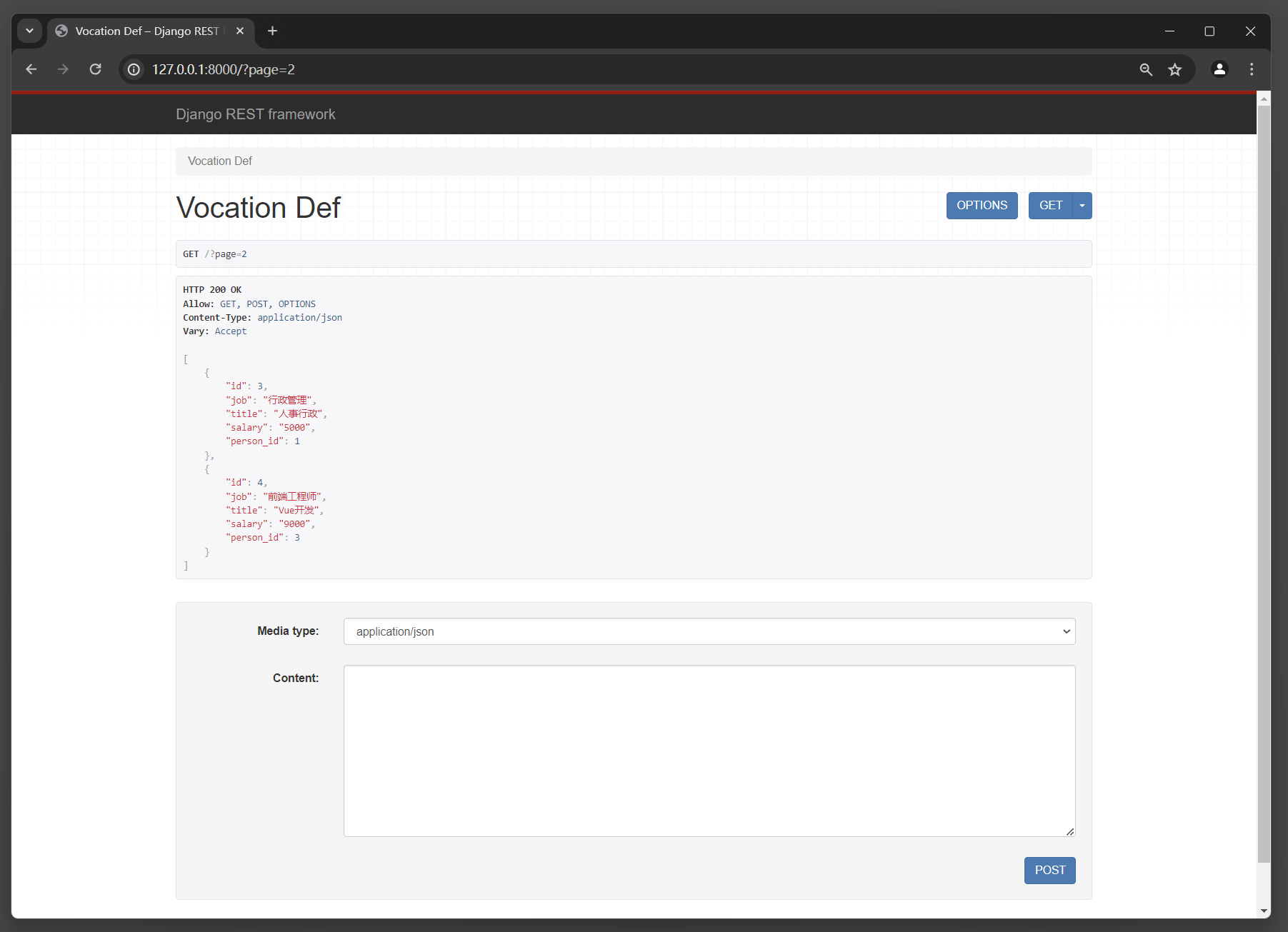1288x932 pixels.
Task: Click the Vocation Def breadcrumb
Action: coord(220,161)
